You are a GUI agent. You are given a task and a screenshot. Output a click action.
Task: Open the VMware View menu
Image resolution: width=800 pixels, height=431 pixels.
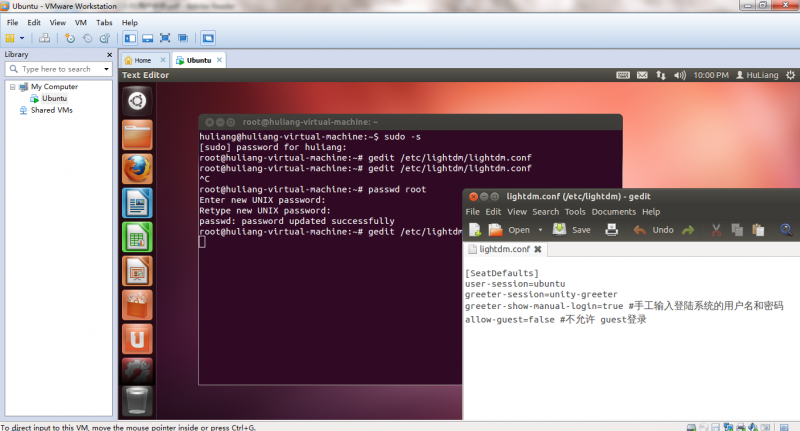[57, 22]
